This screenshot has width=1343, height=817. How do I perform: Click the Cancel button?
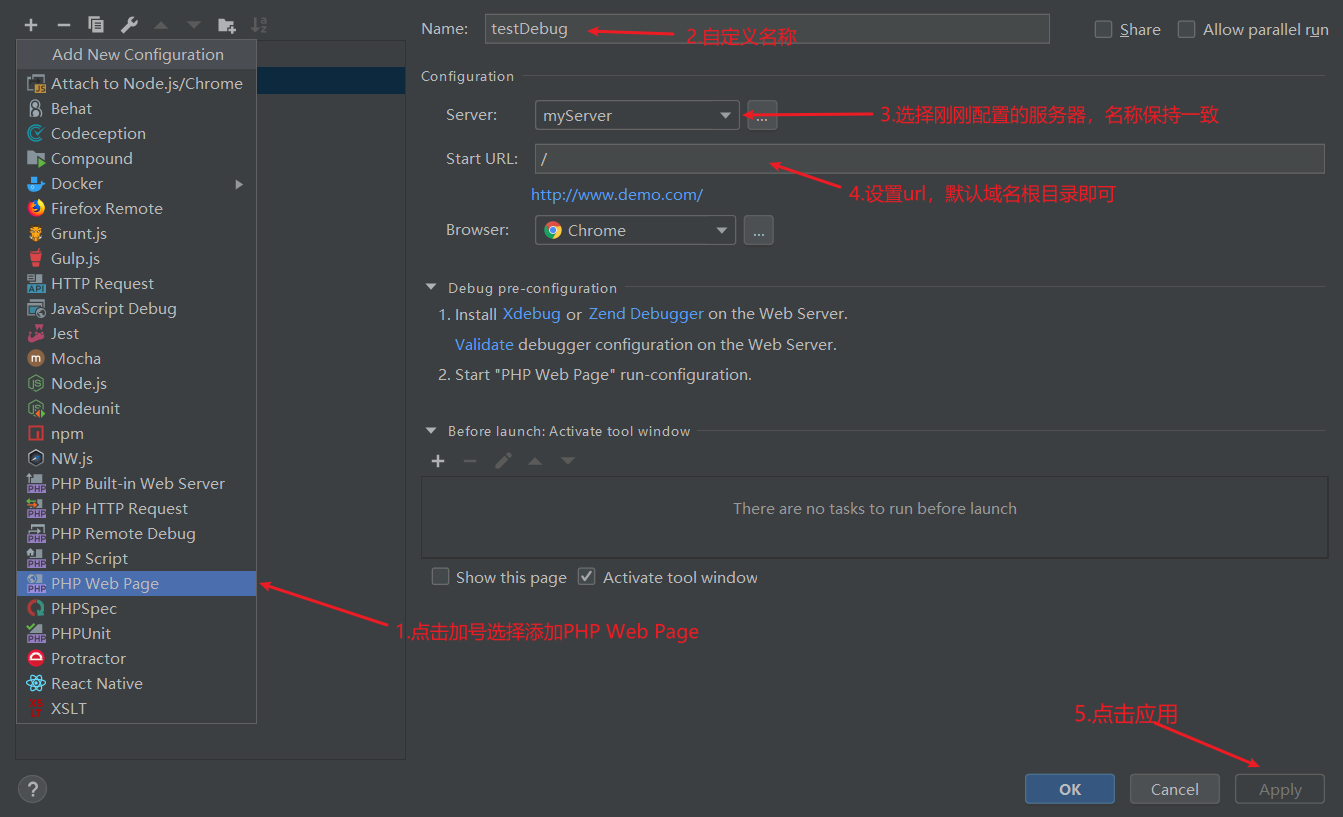[x=1175, y=789]
